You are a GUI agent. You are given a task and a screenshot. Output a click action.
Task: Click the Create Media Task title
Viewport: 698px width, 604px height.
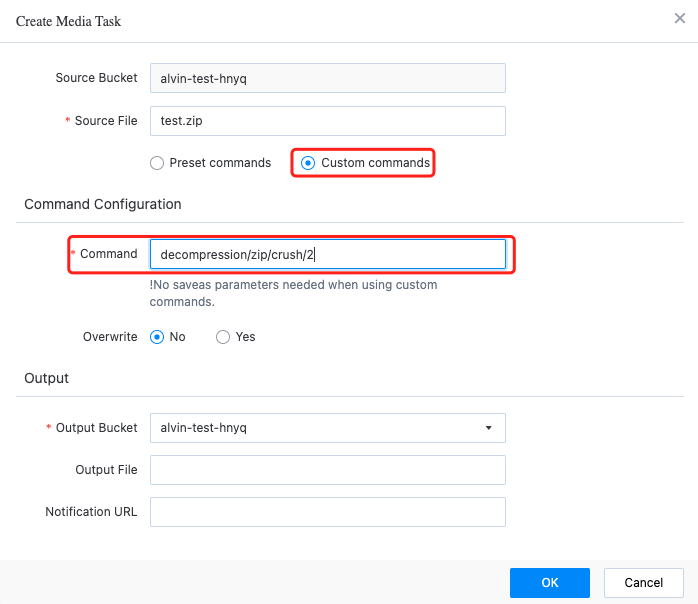click(69, 21)
